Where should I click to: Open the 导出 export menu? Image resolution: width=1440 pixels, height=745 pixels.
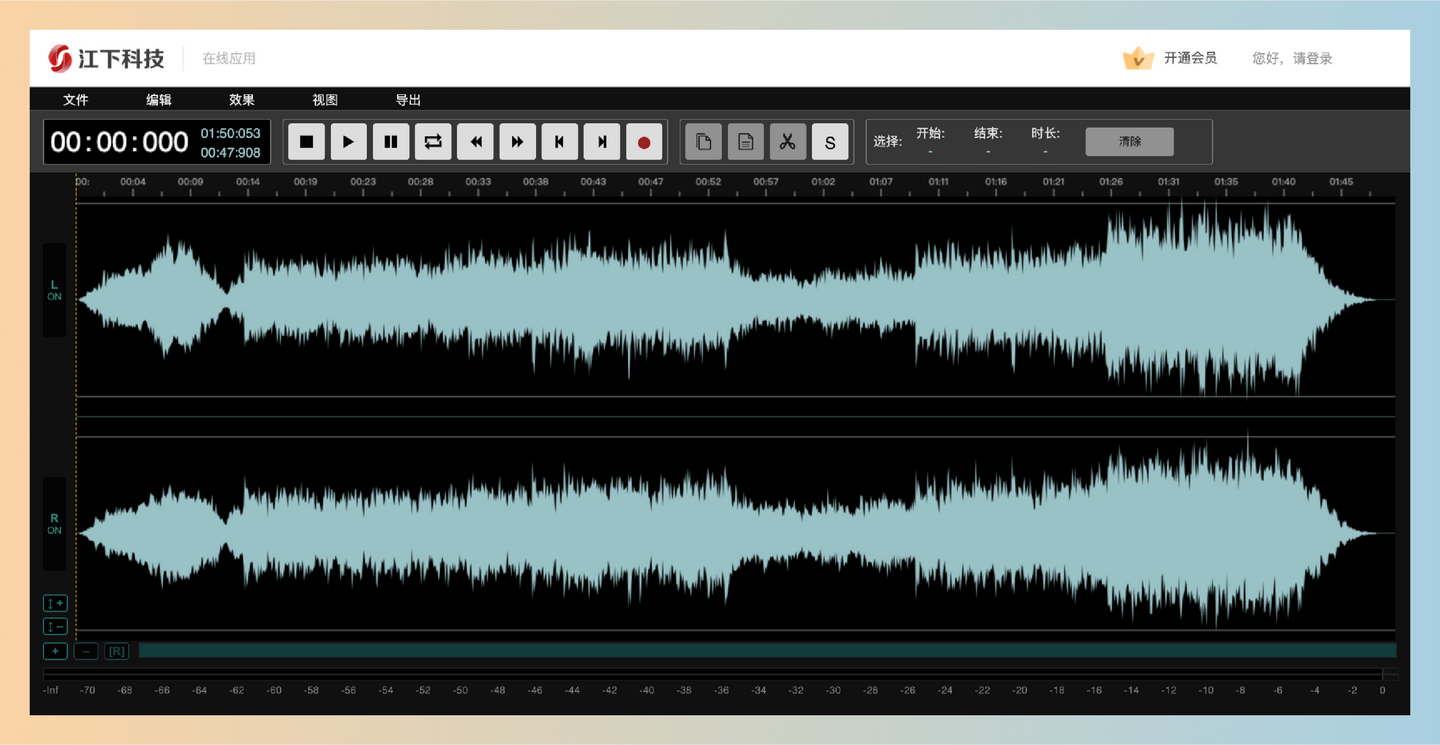point(409,99)
